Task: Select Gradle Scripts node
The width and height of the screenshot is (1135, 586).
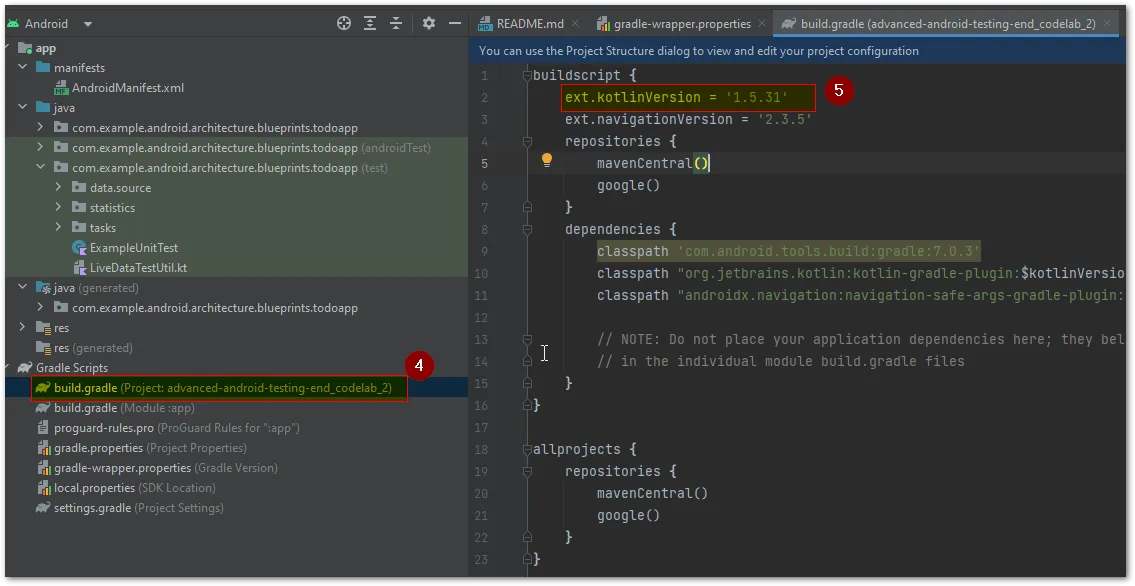Action: [72, 368]
